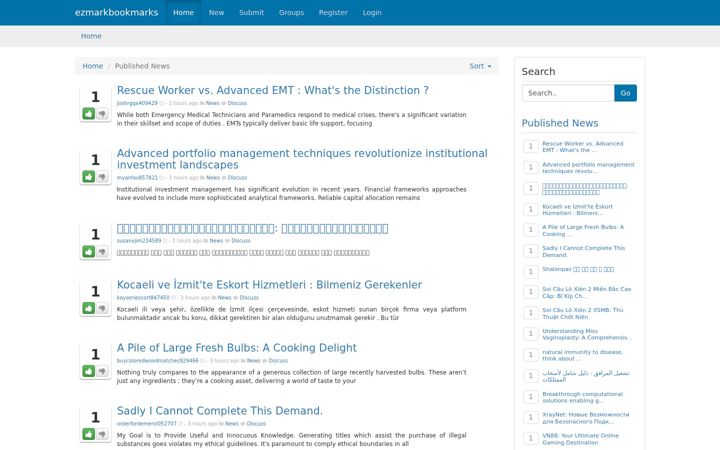Open sidebar link Soi Cầu Lô Xiên 2 XSMB
Screen dimensions: 720x450
coord(583,313)
